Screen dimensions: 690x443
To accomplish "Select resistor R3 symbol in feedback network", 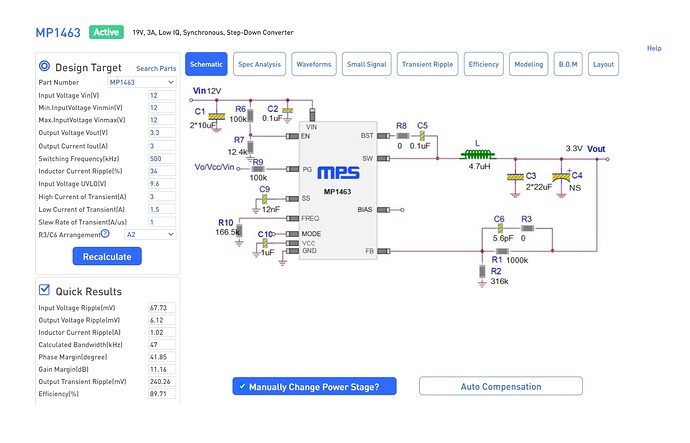I will [x=527, y=228].
